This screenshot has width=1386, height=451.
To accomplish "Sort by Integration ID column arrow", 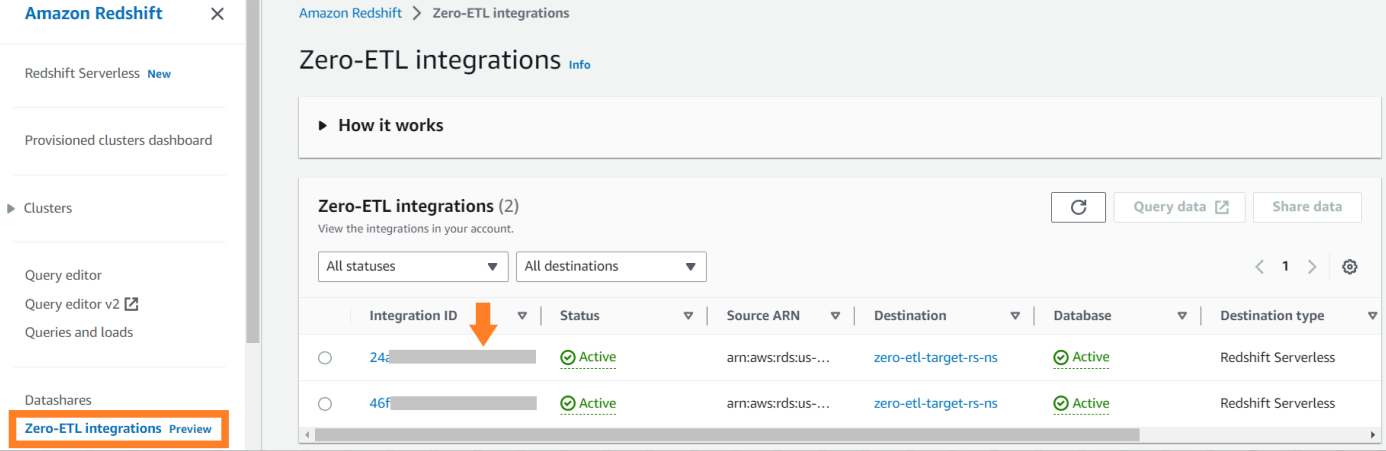I will pos(522,316).
